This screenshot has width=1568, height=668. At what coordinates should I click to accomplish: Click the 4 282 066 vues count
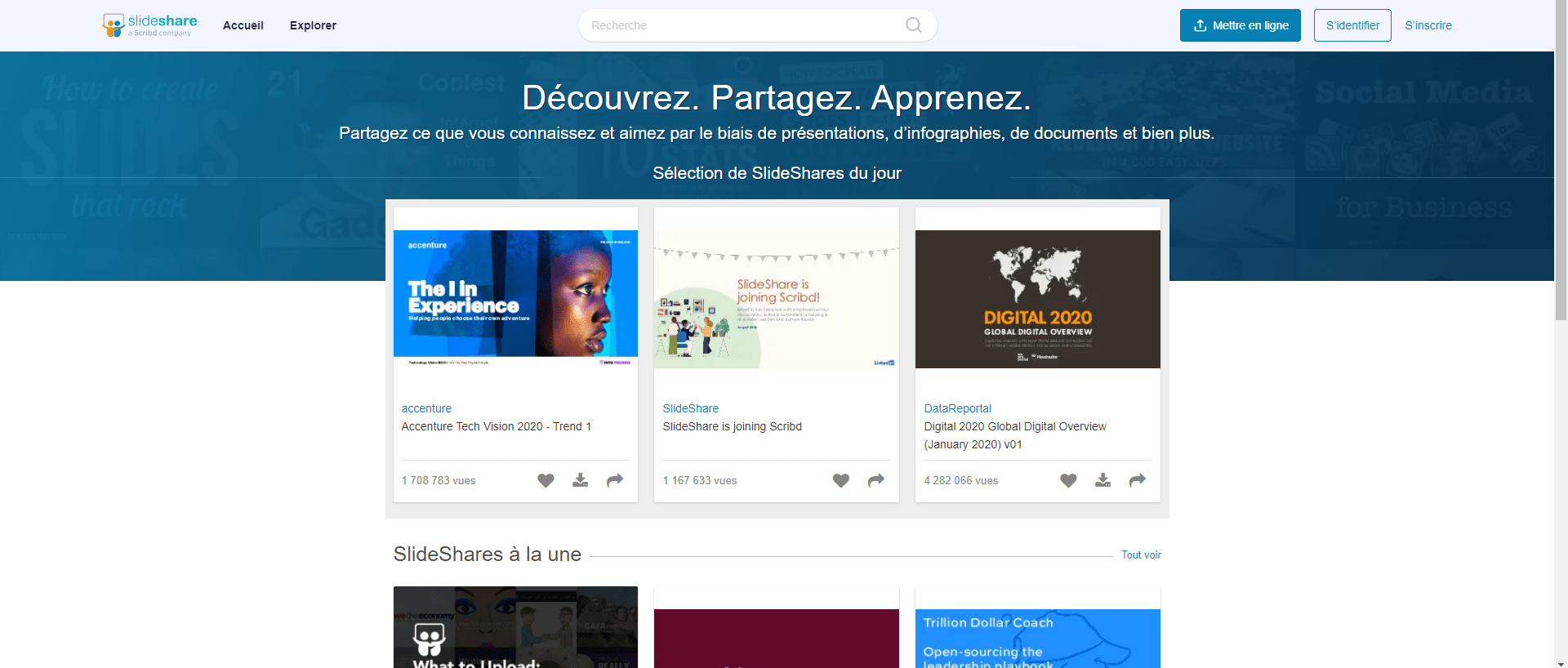(961, 480)
